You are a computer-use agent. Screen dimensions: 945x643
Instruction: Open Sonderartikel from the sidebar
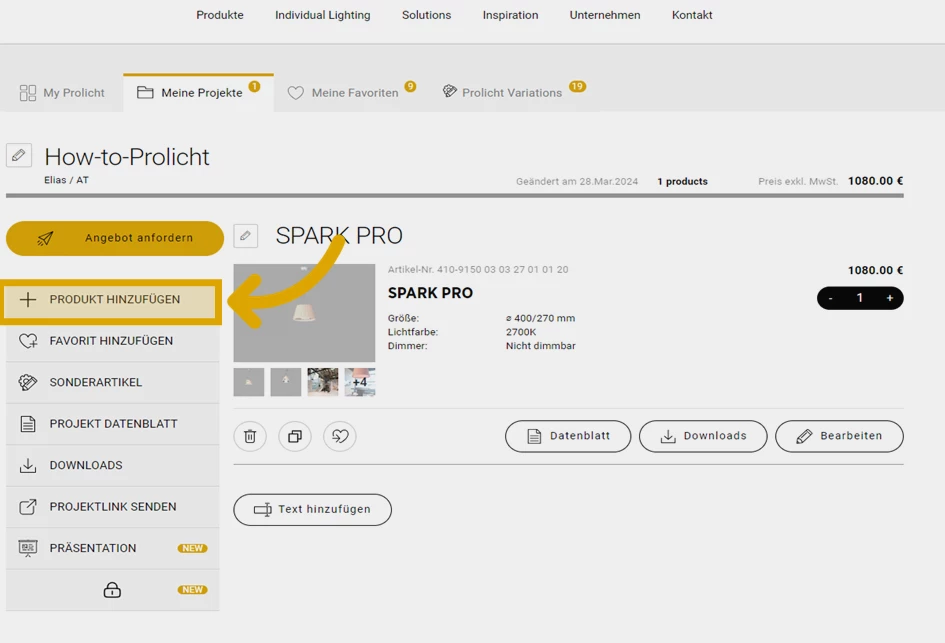96,382
